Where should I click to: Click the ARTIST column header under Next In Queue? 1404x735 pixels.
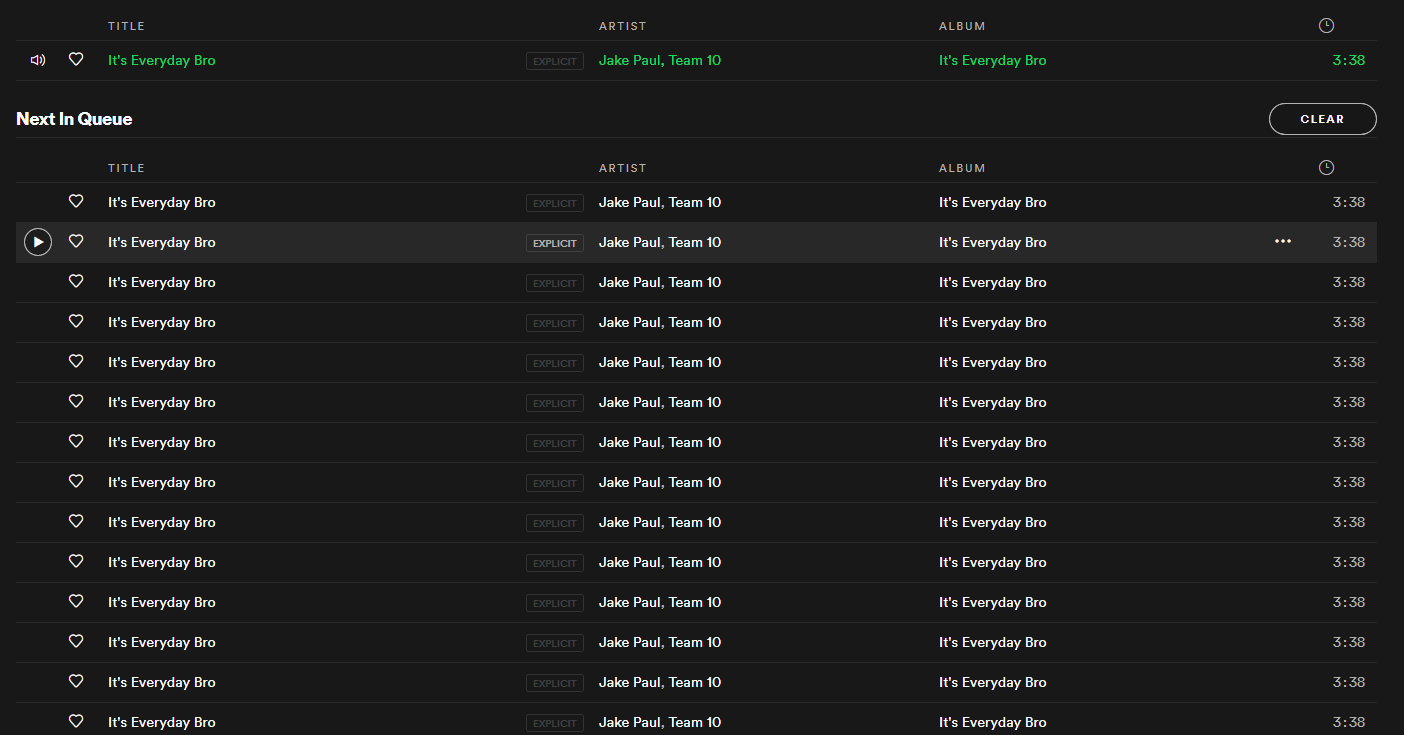[623, 168]
